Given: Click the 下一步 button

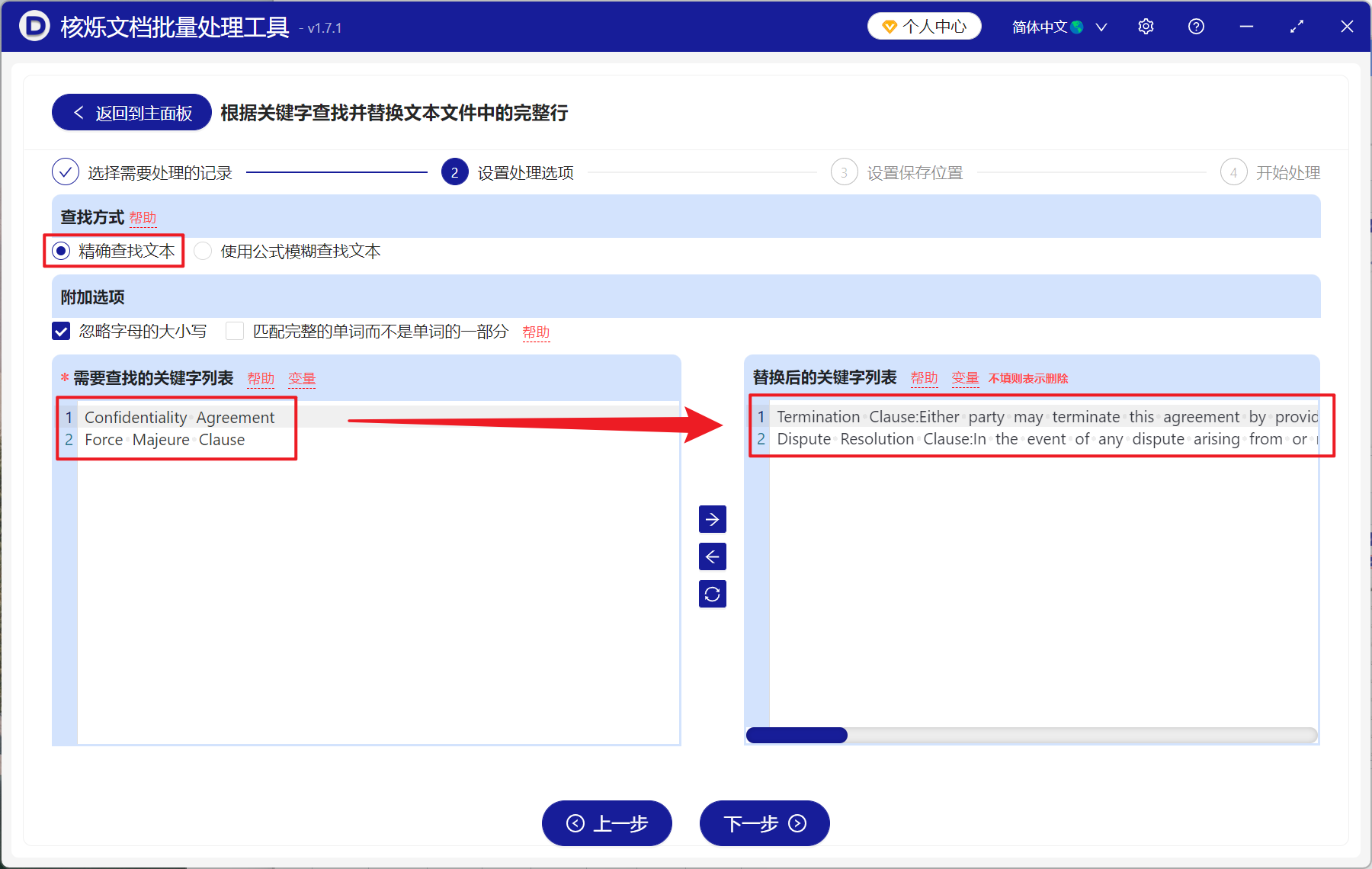Looking at the screenshot, I should pyautogui.click(x=764, y=823).
